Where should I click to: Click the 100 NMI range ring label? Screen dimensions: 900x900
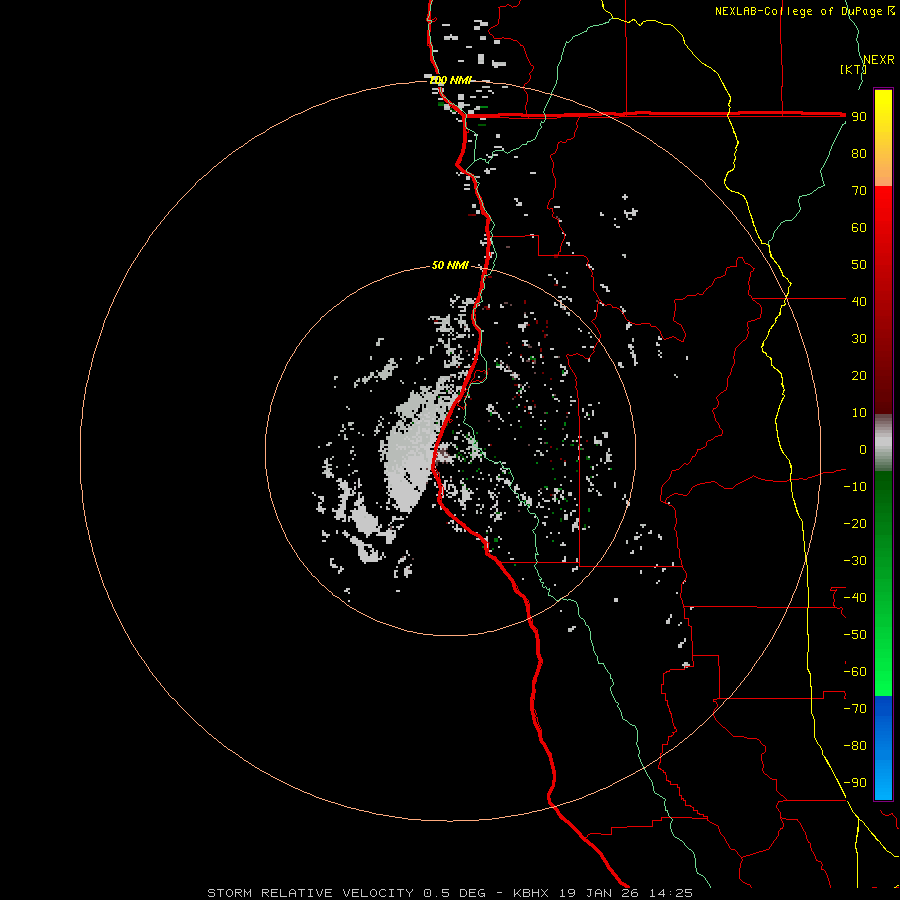click(x=451, y=80)
